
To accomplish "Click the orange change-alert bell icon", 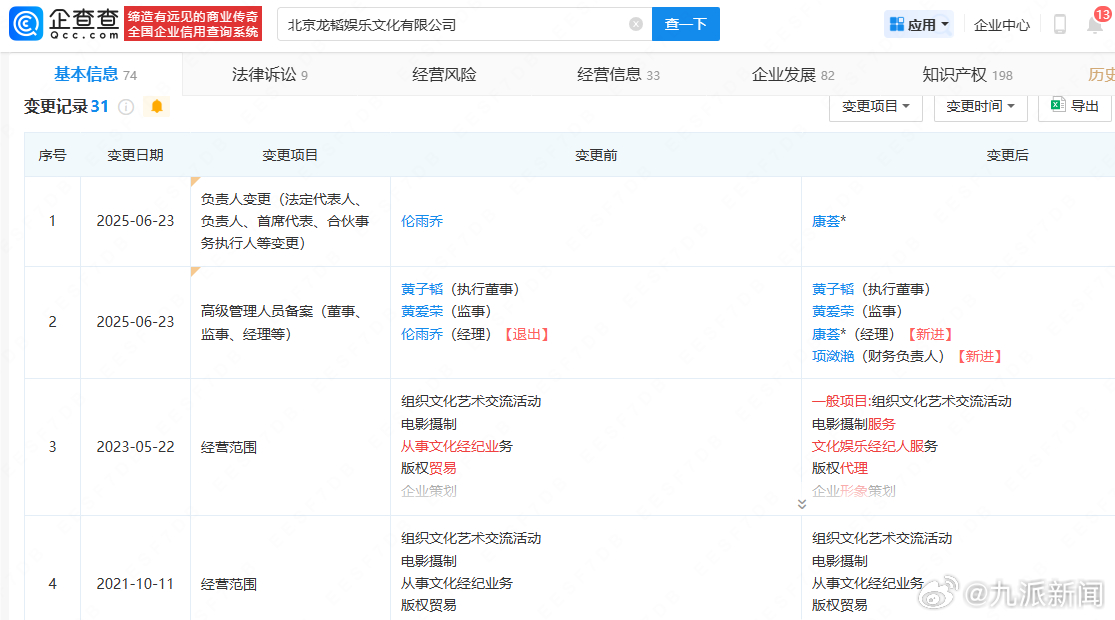I will point(156,107).
